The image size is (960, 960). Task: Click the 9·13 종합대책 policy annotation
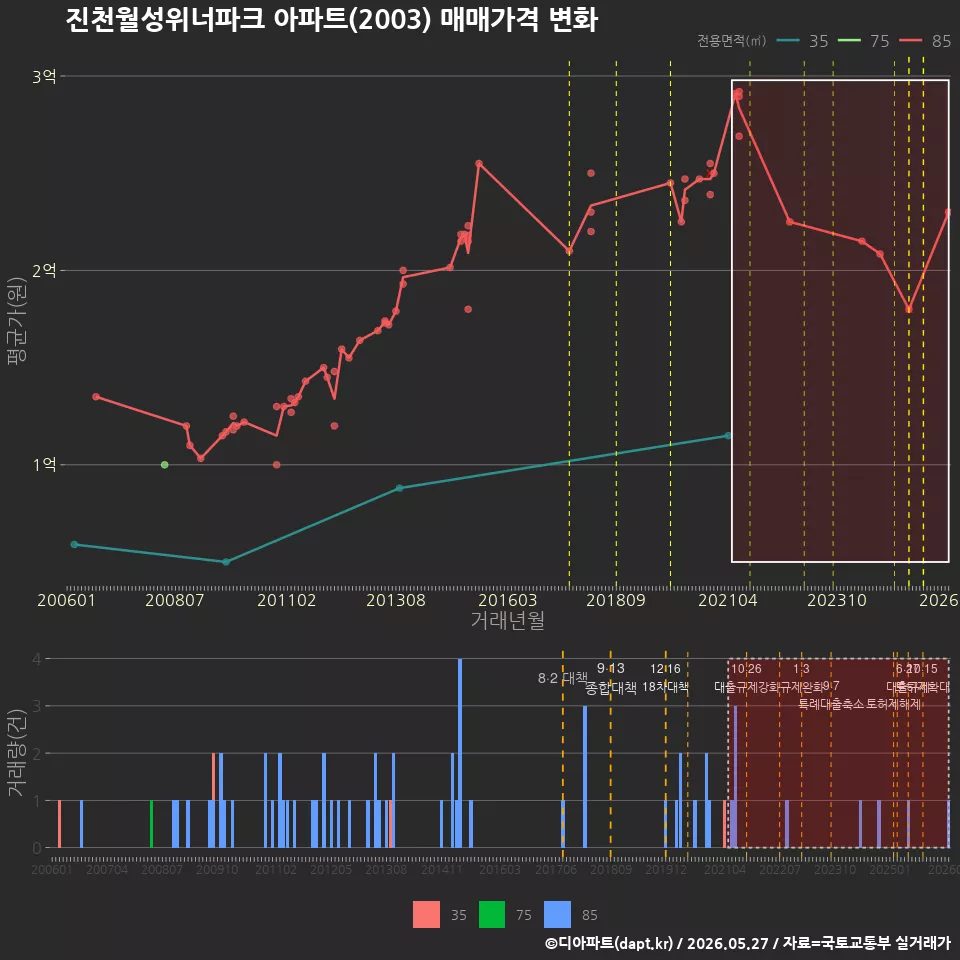coord(610,678)
